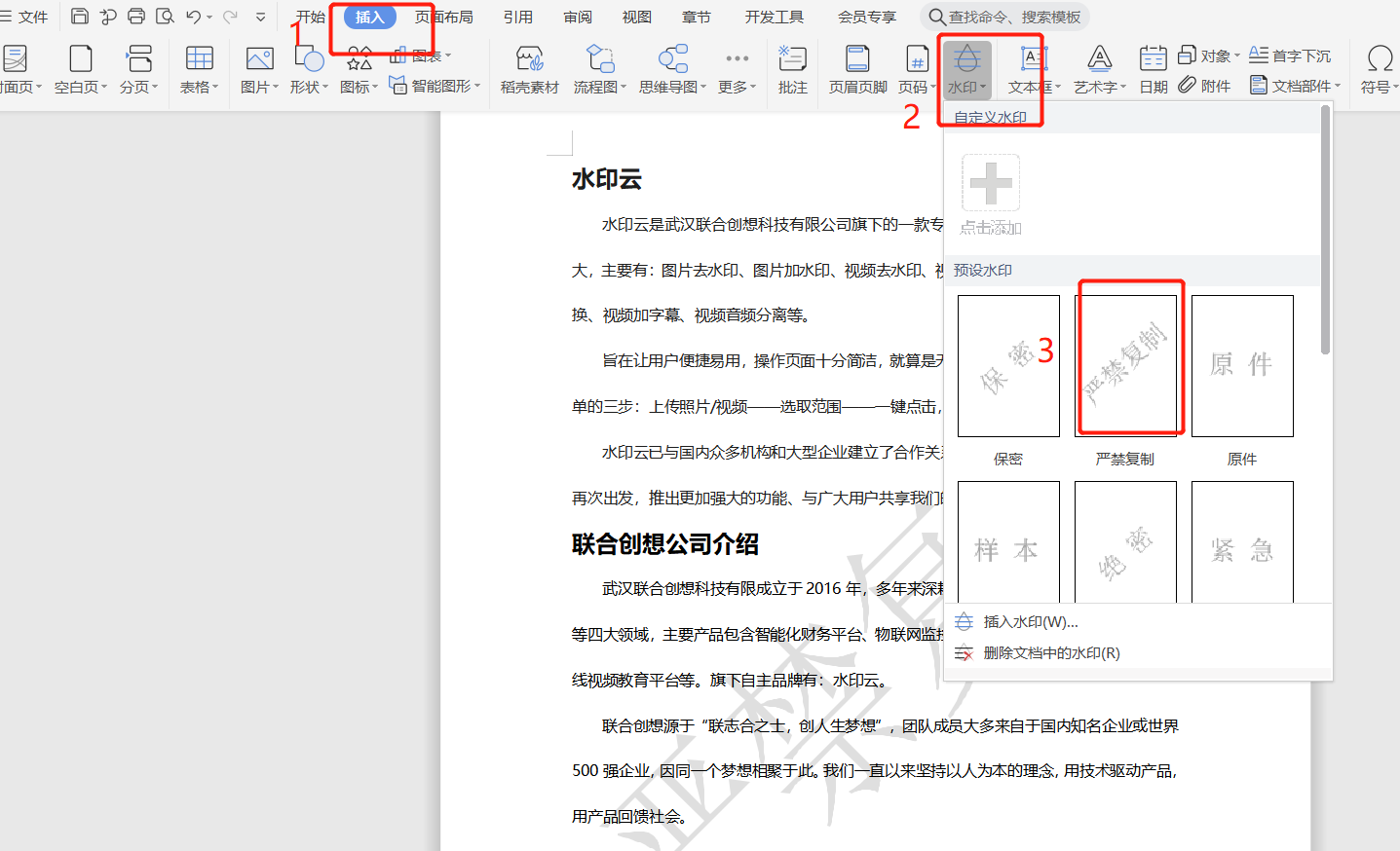Switch to the 页面布局 tab
The height and width of the screenshot is (851, 1400).
(444, 17)
